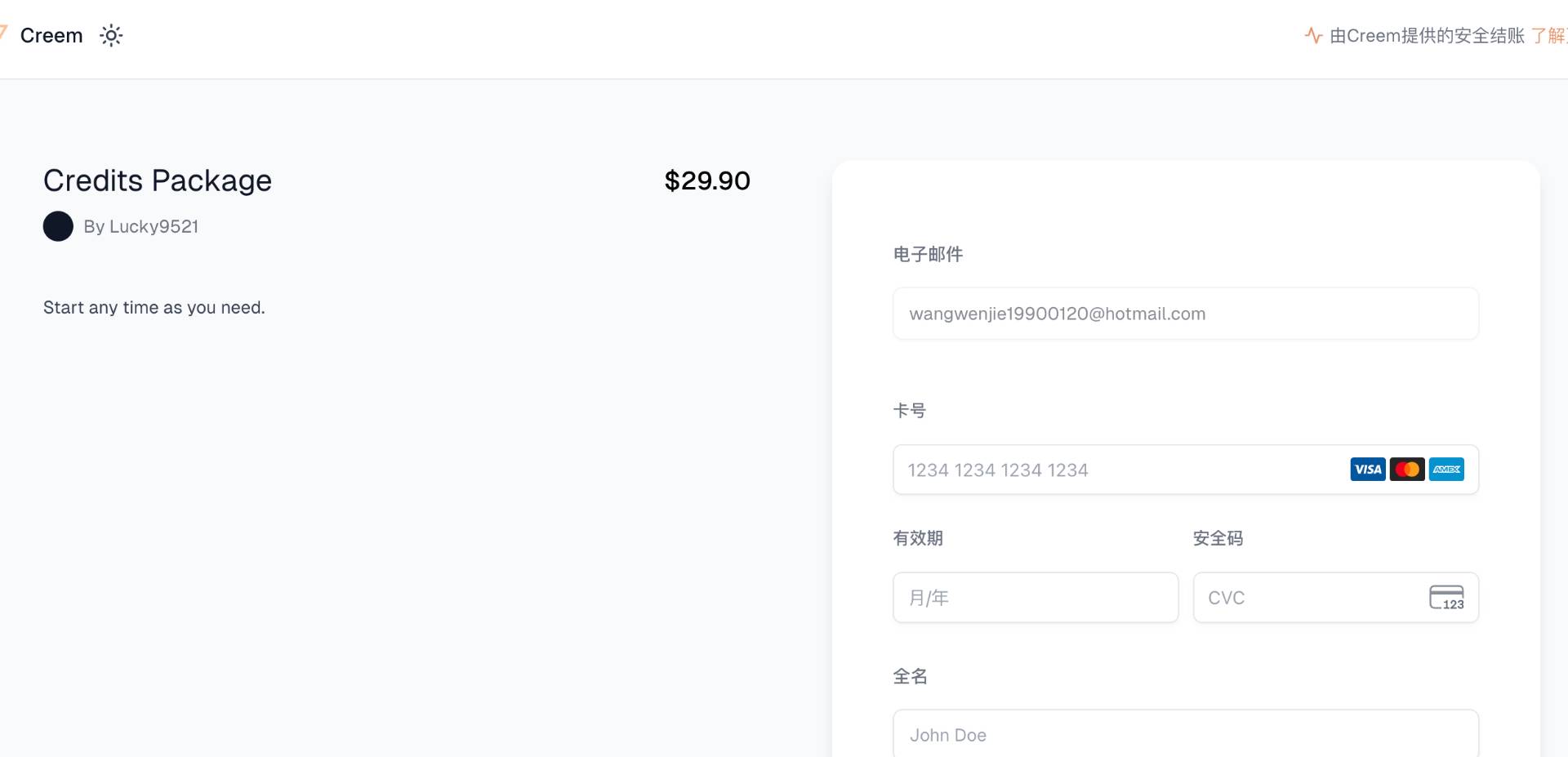
Task: Click the 安全码 label above CVC
Action: [x=1218, y=538]
